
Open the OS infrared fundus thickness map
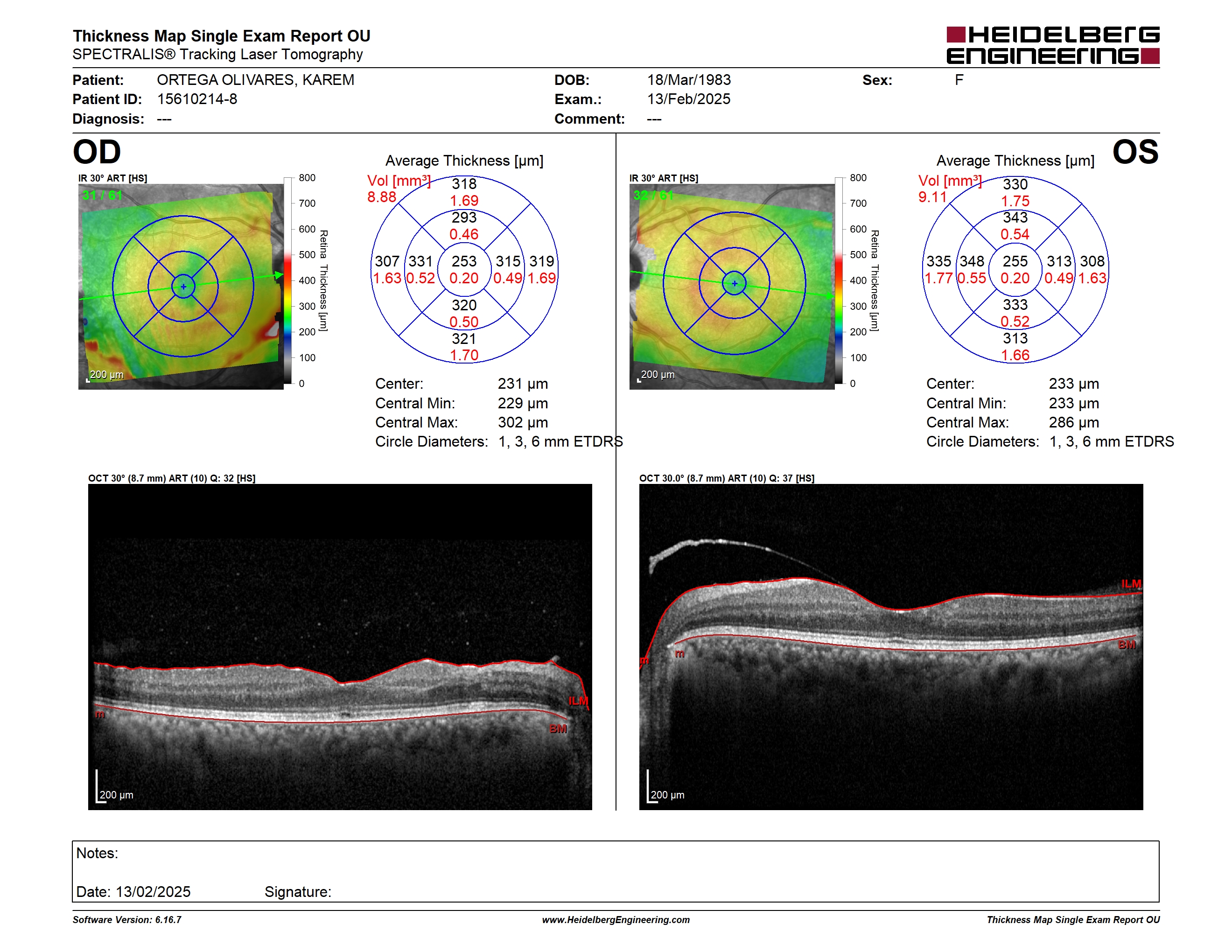[732, 287]
